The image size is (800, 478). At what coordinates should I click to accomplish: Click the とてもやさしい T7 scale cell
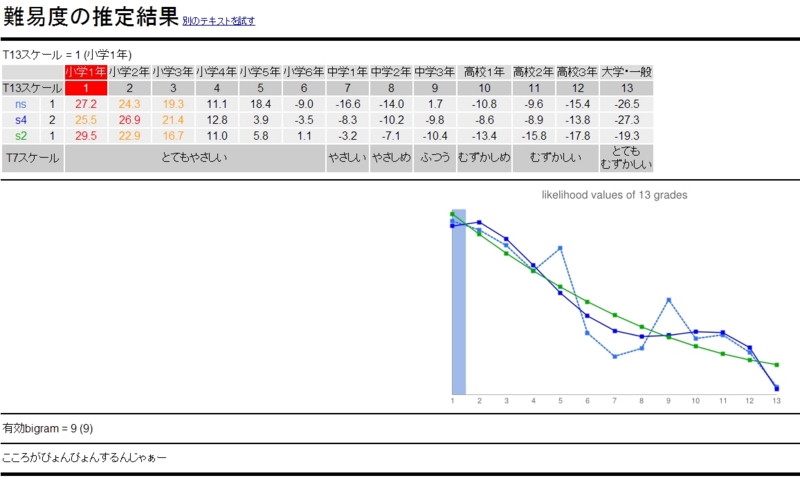pyautogui.click(x=195, y=158)
